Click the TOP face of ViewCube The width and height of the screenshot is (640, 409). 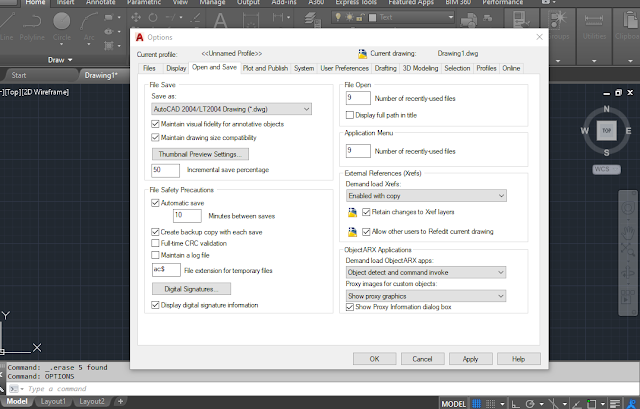607,131
